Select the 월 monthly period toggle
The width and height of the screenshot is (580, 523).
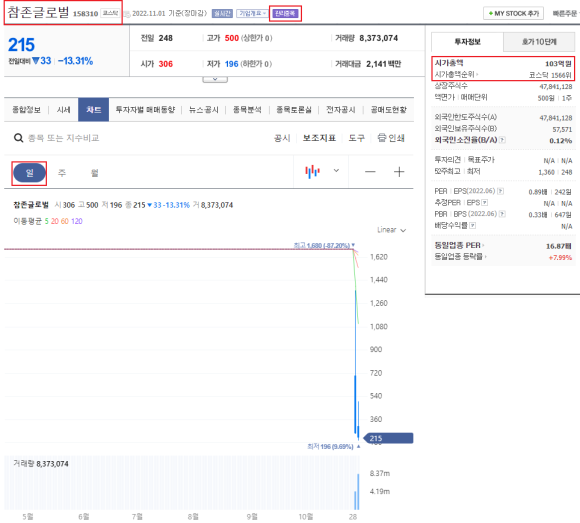[x=95, y=173]
